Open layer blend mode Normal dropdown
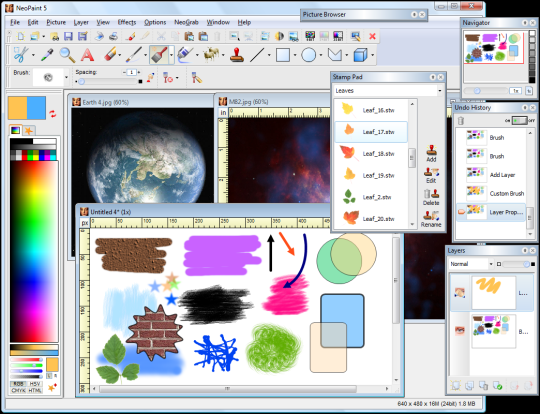 coord(491,264)
